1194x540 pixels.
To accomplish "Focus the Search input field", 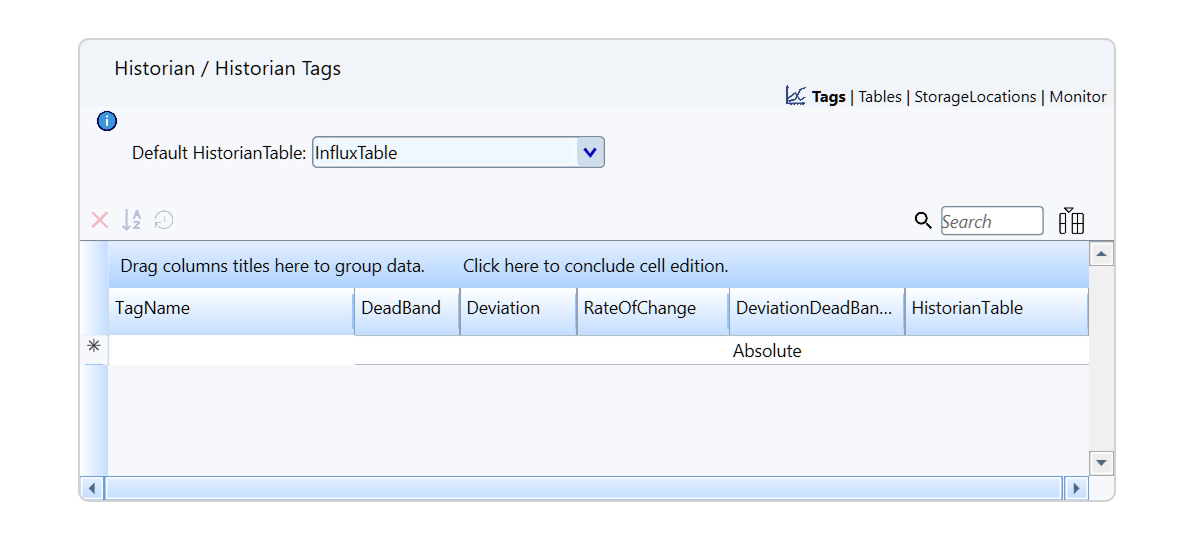I will tap(992, 221).
